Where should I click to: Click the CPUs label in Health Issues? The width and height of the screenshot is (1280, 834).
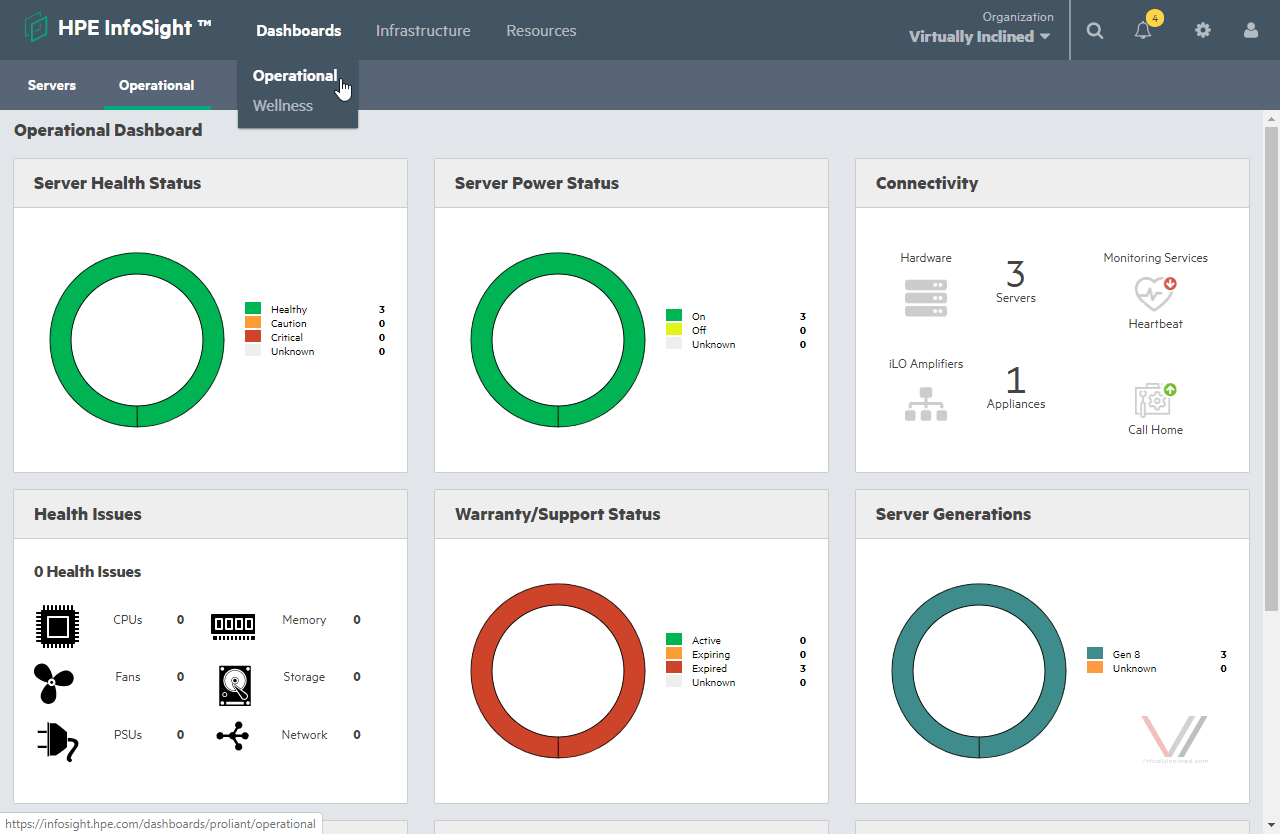pyautogui.click(x=128, y=620)
